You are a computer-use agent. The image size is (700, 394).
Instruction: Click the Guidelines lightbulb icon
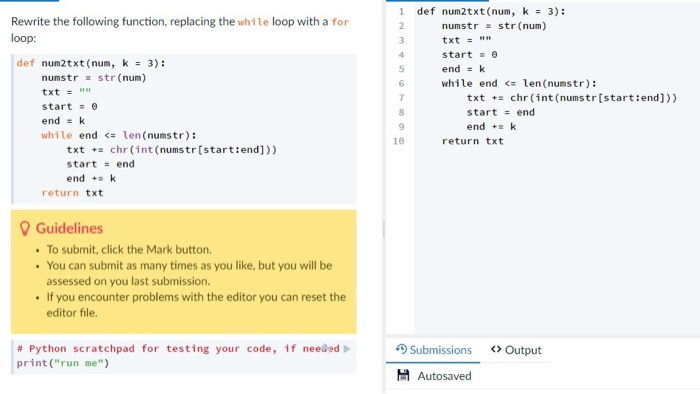coord(25,228)
